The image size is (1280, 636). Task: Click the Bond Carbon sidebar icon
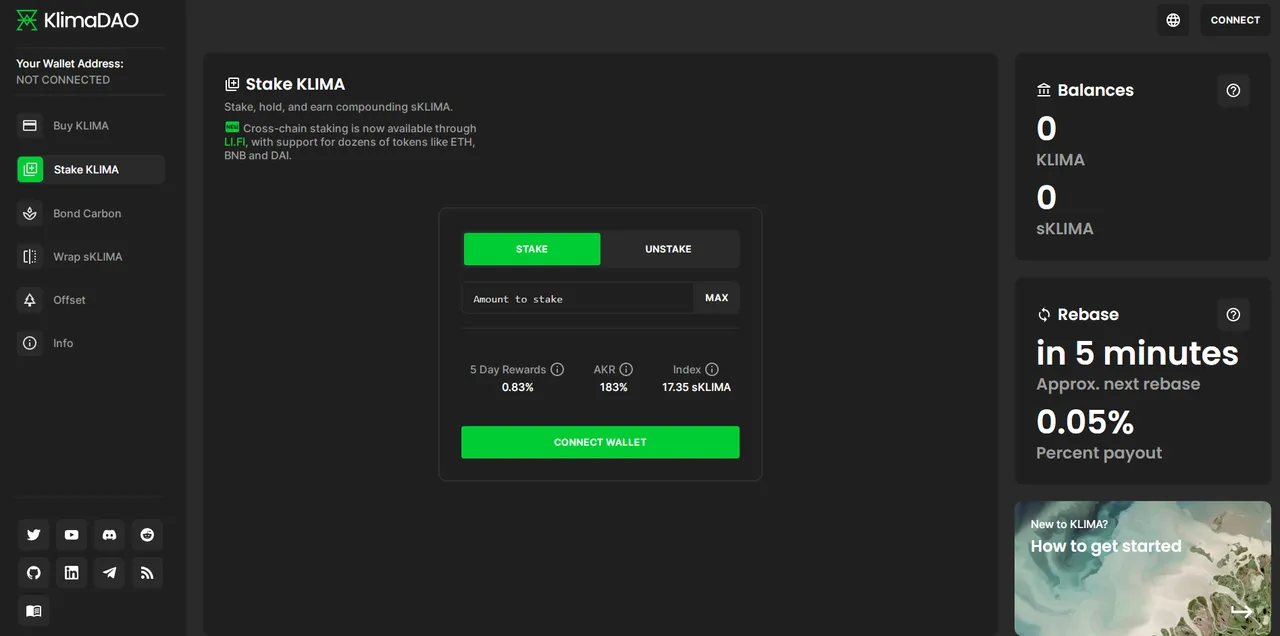pyautogui.click(x=30, y=213)
